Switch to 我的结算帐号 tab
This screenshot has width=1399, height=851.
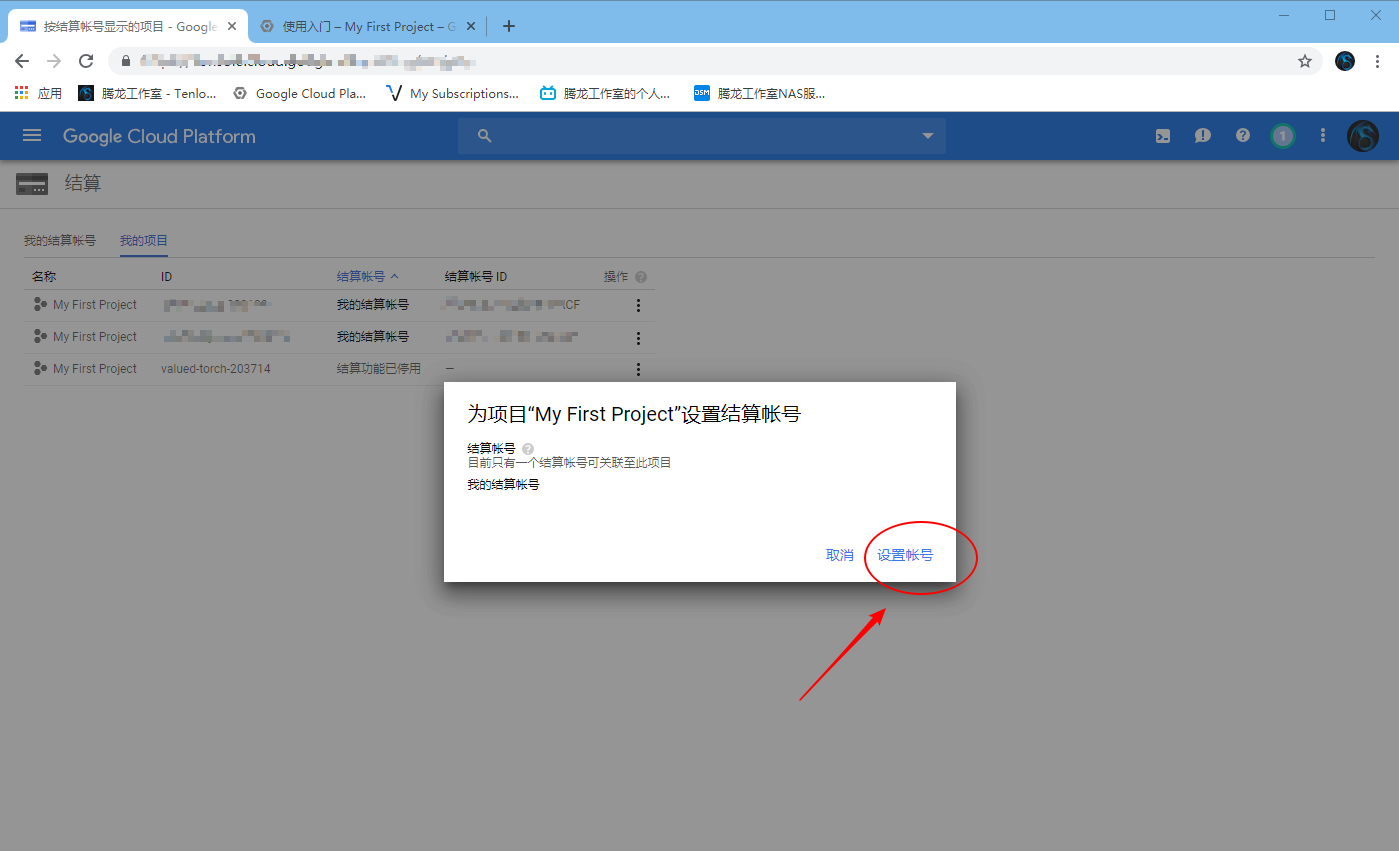(x=60, y=241)
